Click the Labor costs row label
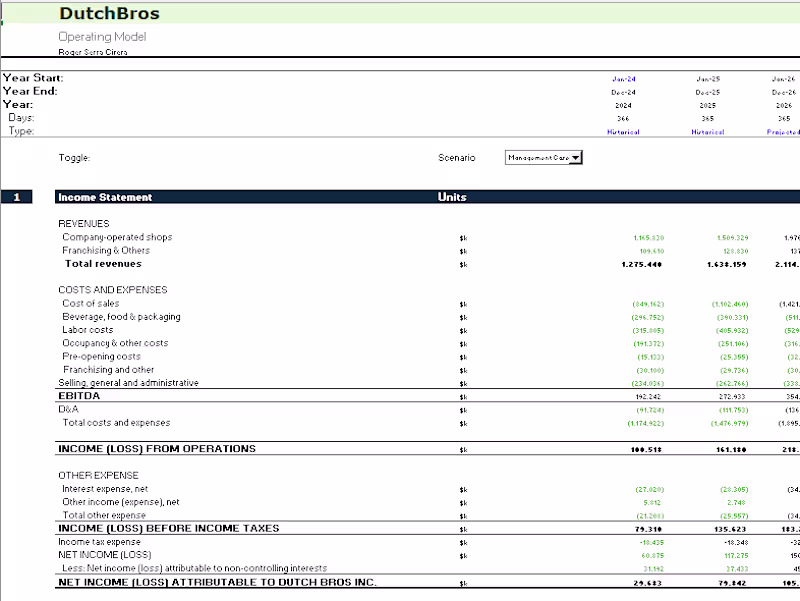The height and width of the screenshot is (601, 800). pyautogui.click(x=88, y=330)
